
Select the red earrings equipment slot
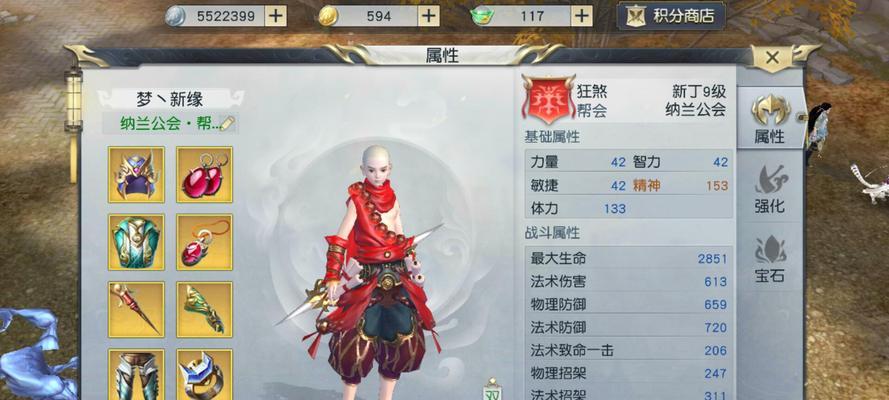coord(204,175)
